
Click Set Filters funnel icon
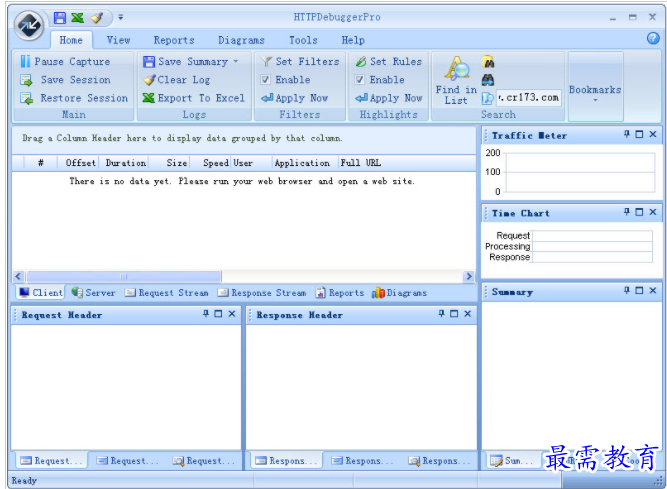[x=266, y=62]
